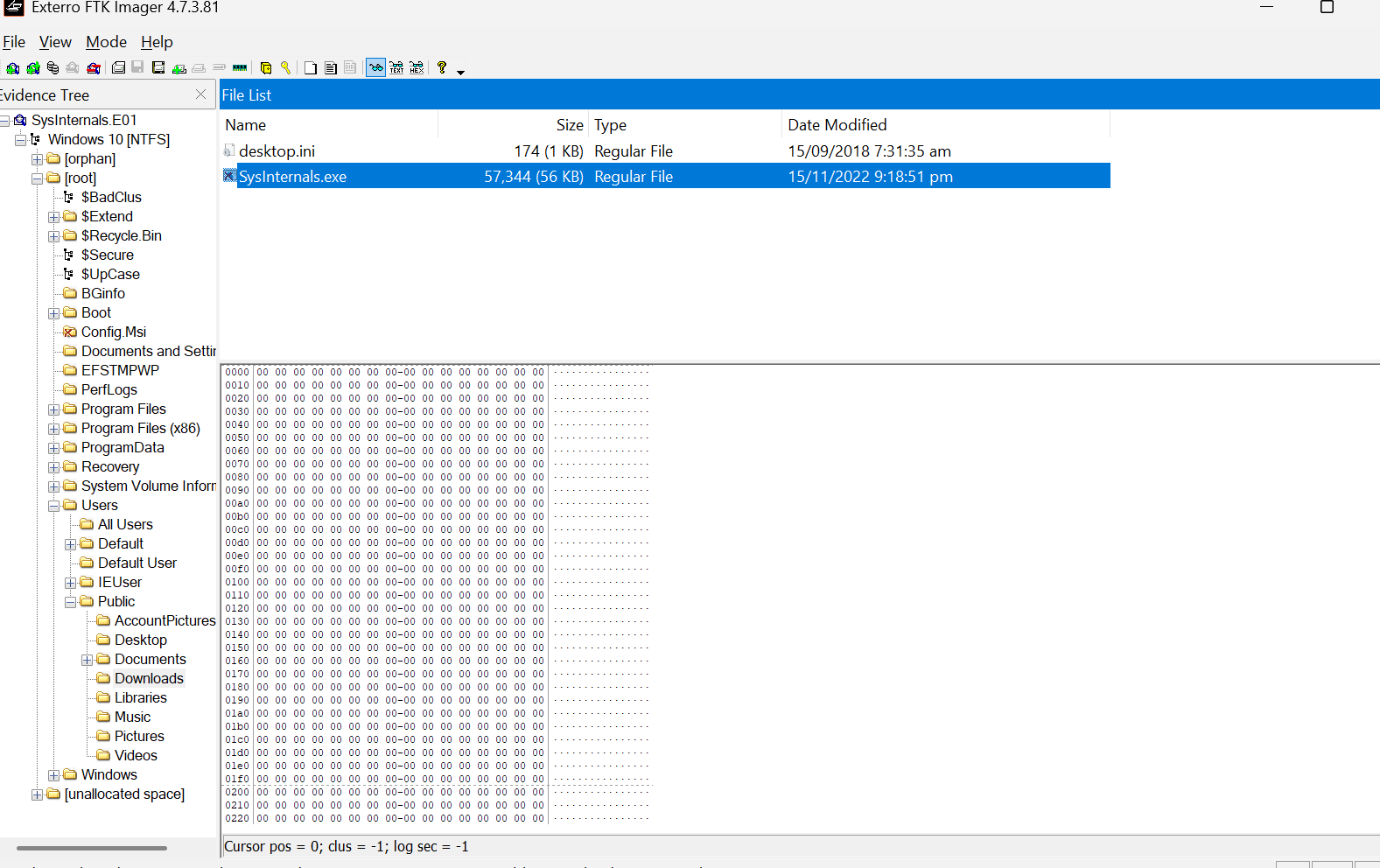Image resolution: width=1380 pixels, height=868 pixels.
Task: Sort file list by Type column
Action: [x=685, y=125]
